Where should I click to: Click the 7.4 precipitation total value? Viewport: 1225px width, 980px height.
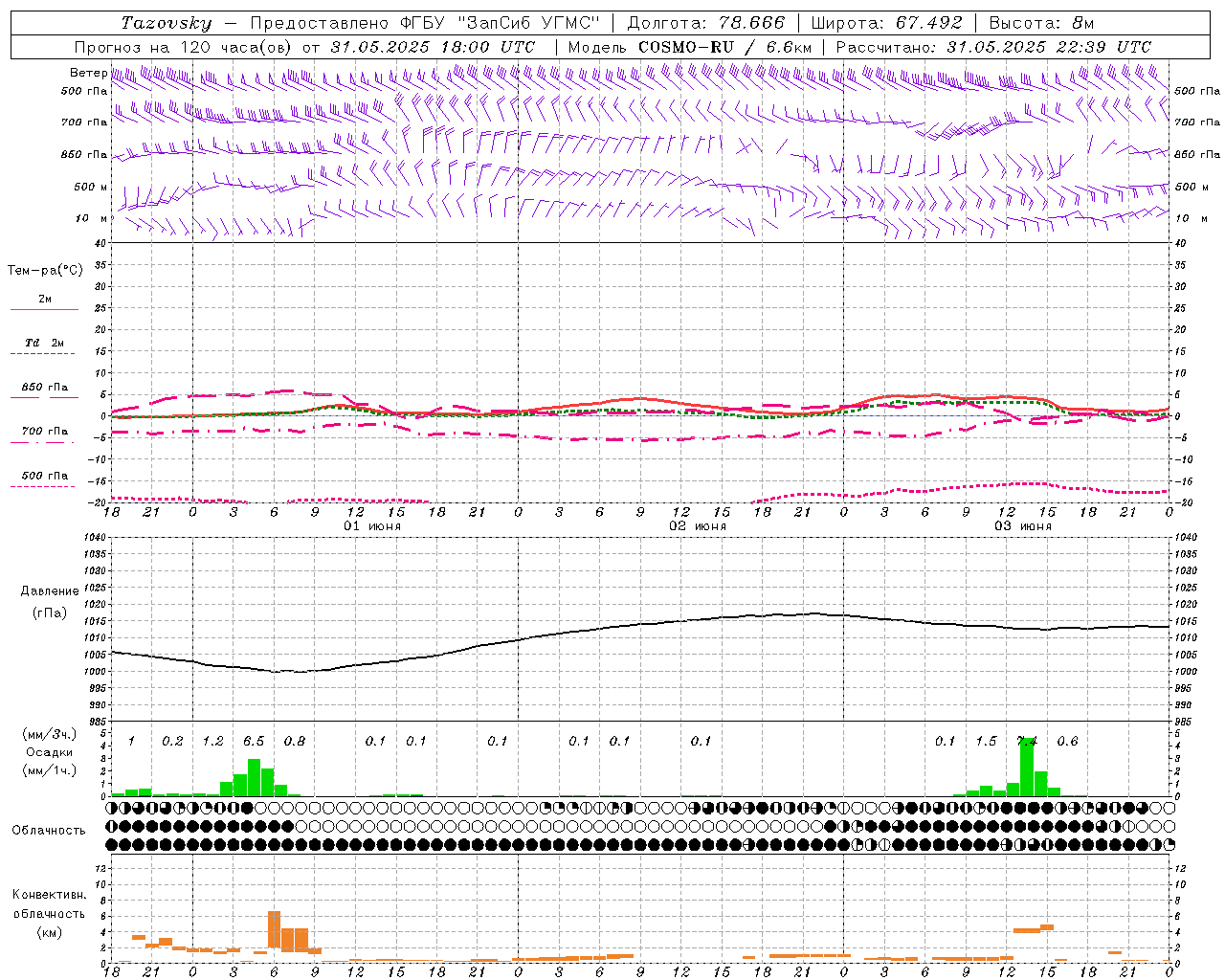(1027, 741)
